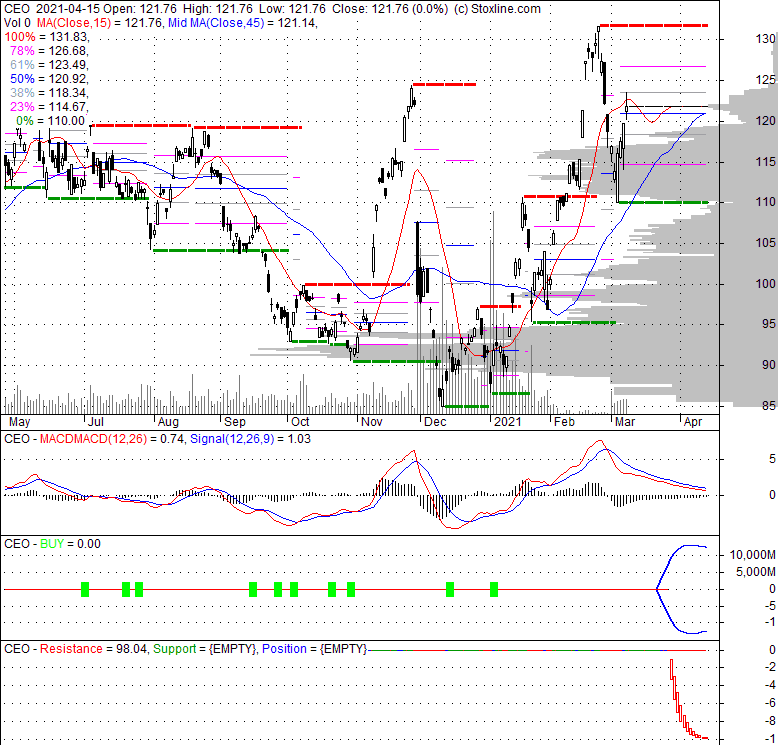Click the red resistance line at the 131.83 high
Screen dimensions: 780x745
pos(654,25)
